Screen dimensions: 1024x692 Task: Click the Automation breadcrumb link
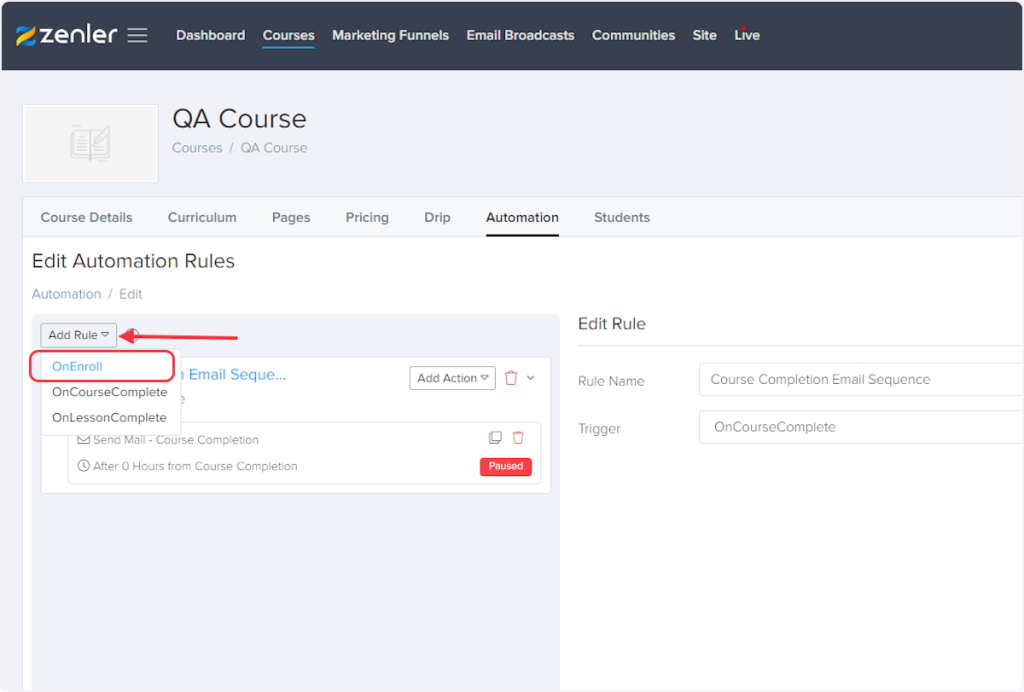[x=66, y=294]
